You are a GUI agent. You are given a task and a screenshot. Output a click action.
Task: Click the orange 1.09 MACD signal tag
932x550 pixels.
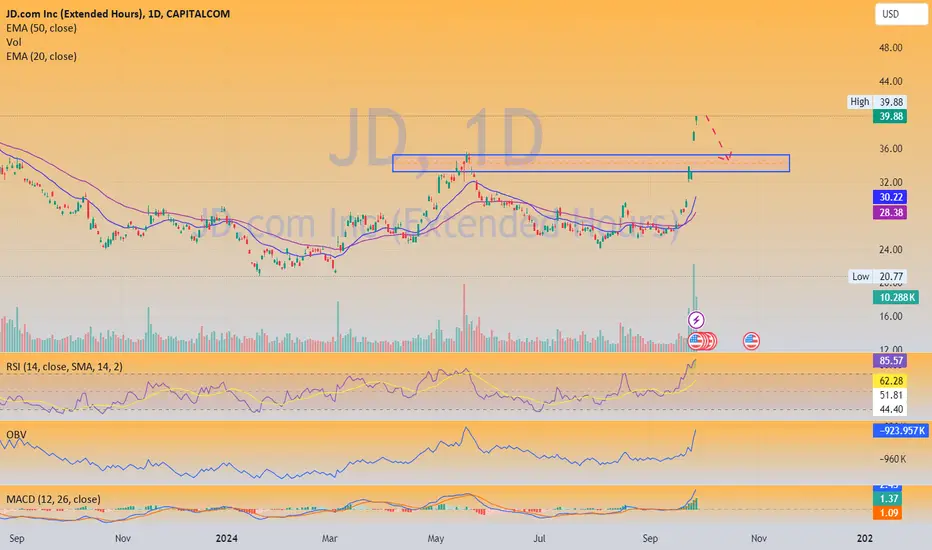click(x=889, y=513)
